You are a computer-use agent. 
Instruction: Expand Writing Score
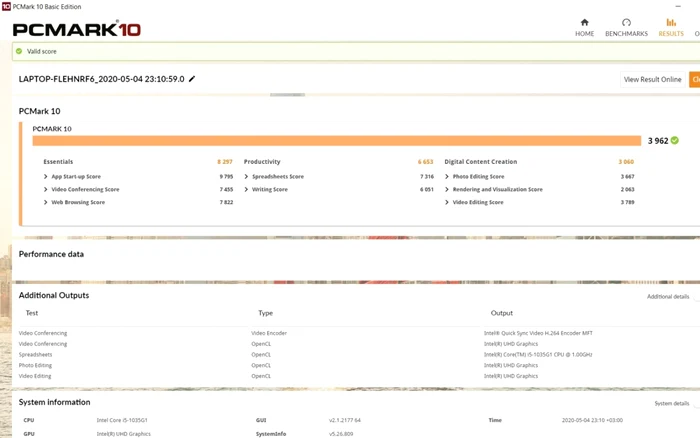246,189
